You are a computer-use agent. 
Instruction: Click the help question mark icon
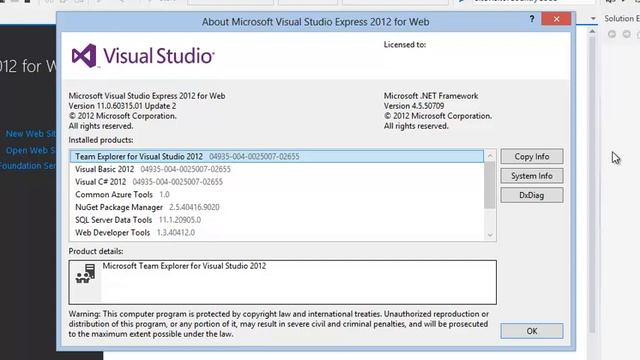pos(532,19)
